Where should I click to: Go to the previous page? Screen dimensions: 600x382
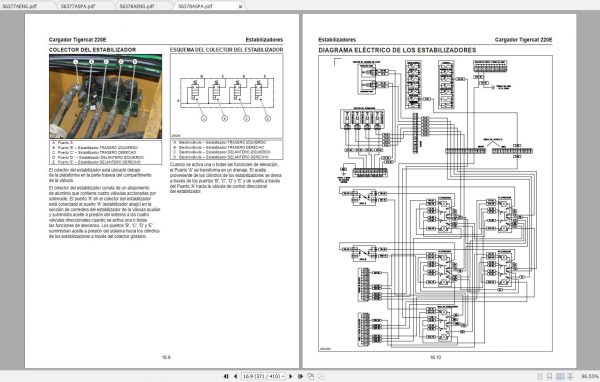click(235, 376)
